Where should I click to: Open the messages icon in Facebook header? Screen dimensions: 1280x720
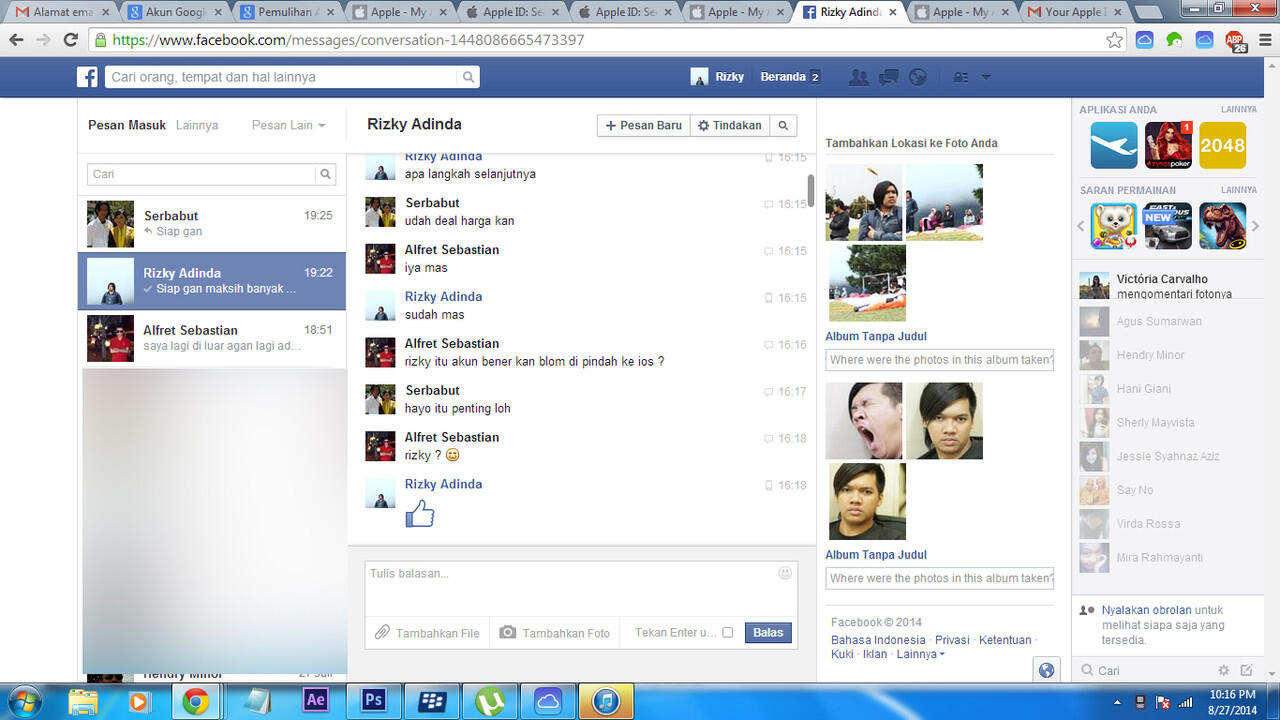(x=887, y=77)
